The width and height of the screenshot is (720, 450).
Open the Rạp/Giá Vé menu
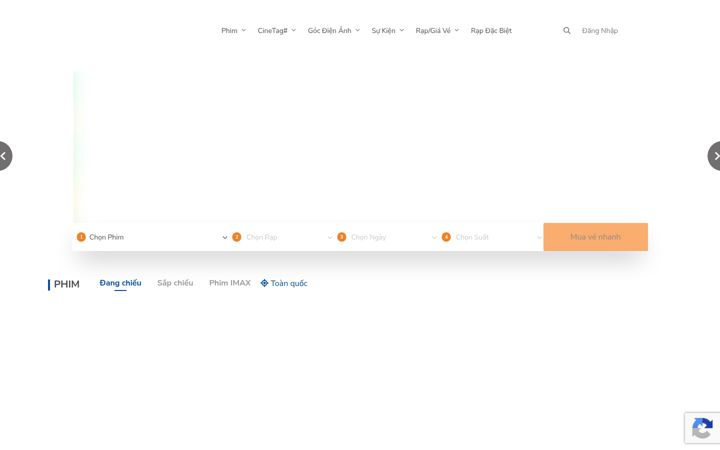pos(437,31)
